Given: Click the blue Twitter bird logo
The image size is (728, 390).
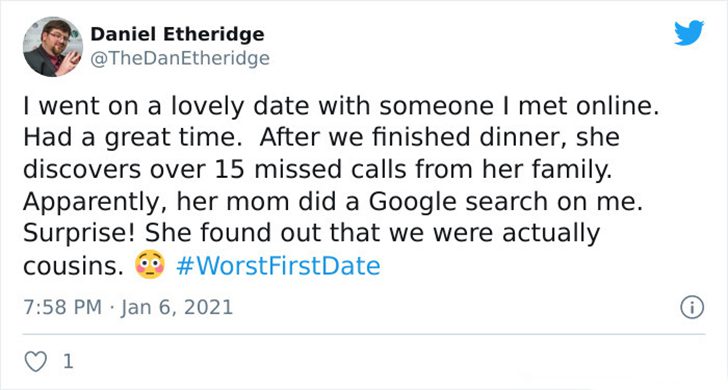Looking at the screenshot, I should 689,33.
